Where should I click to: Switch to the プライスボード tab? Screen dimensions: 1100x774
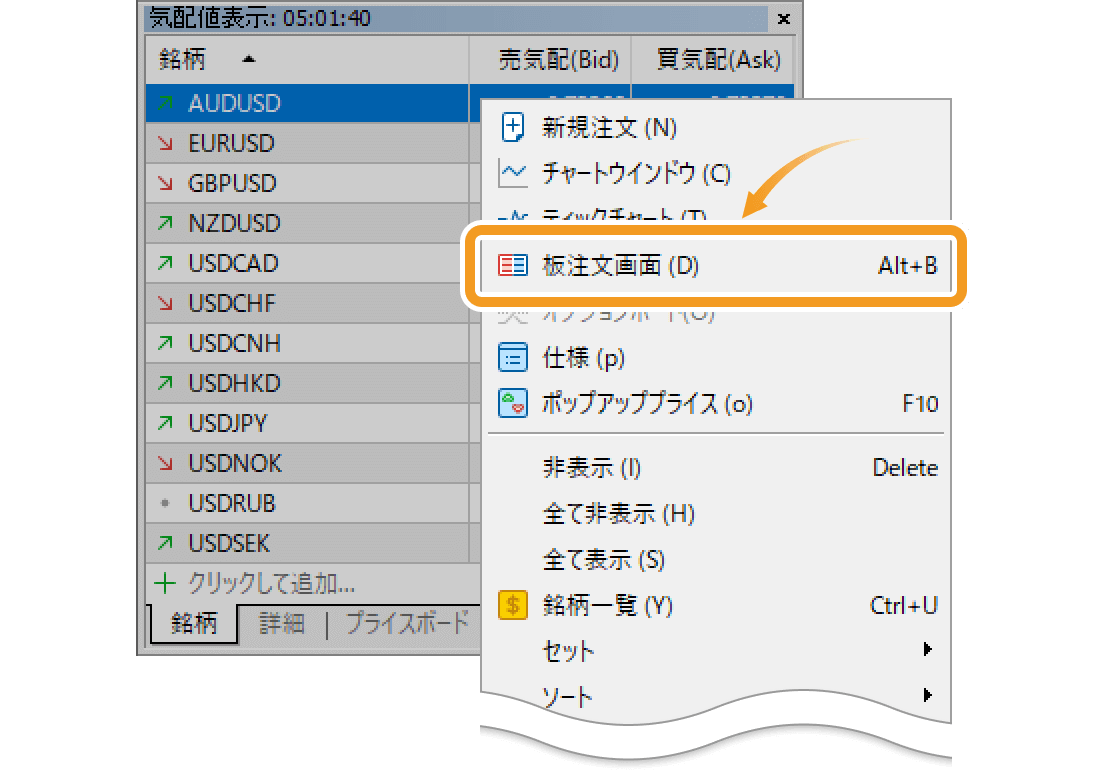tap(406, 623)
